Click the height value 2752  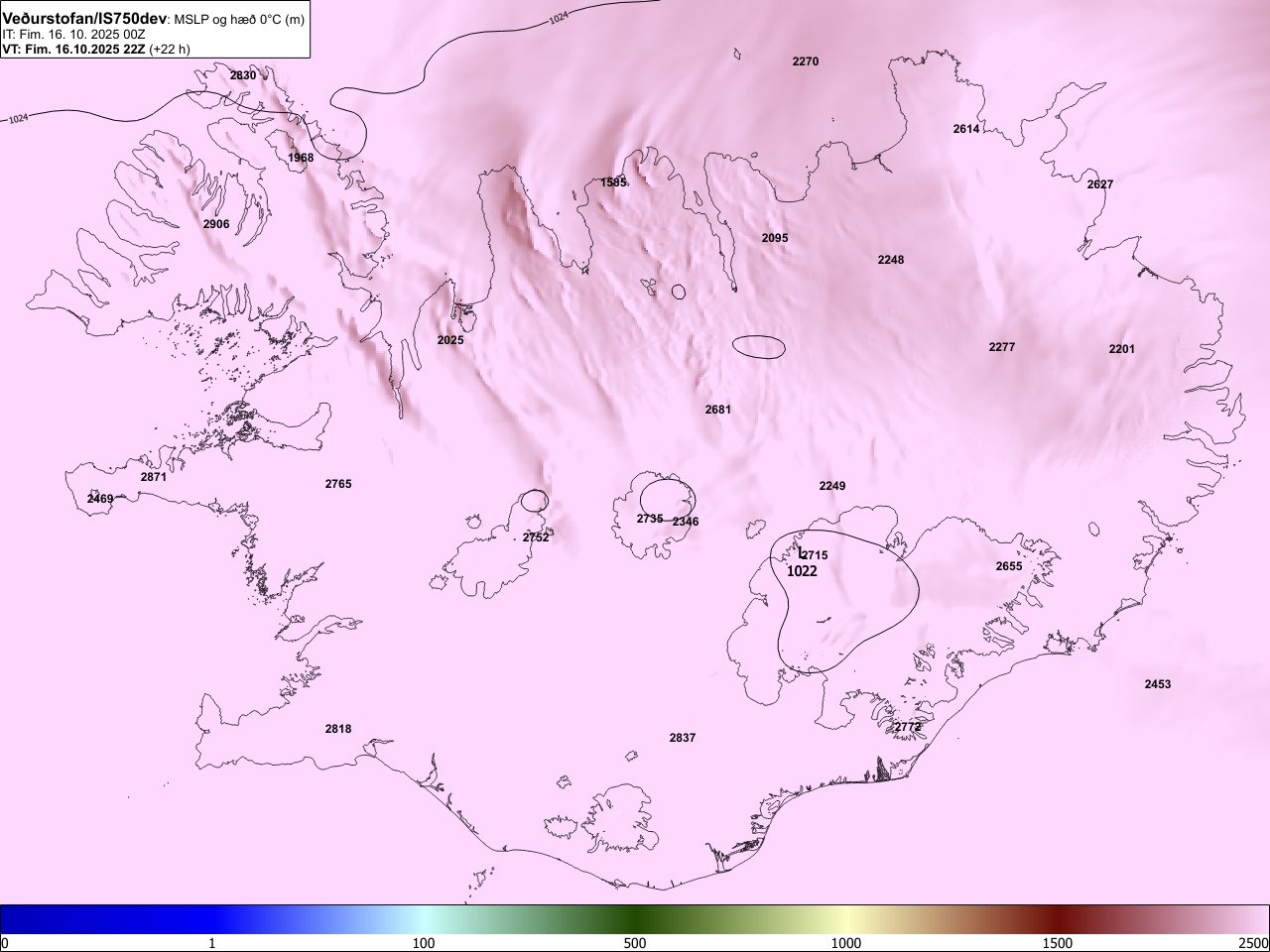coord(536,537)
